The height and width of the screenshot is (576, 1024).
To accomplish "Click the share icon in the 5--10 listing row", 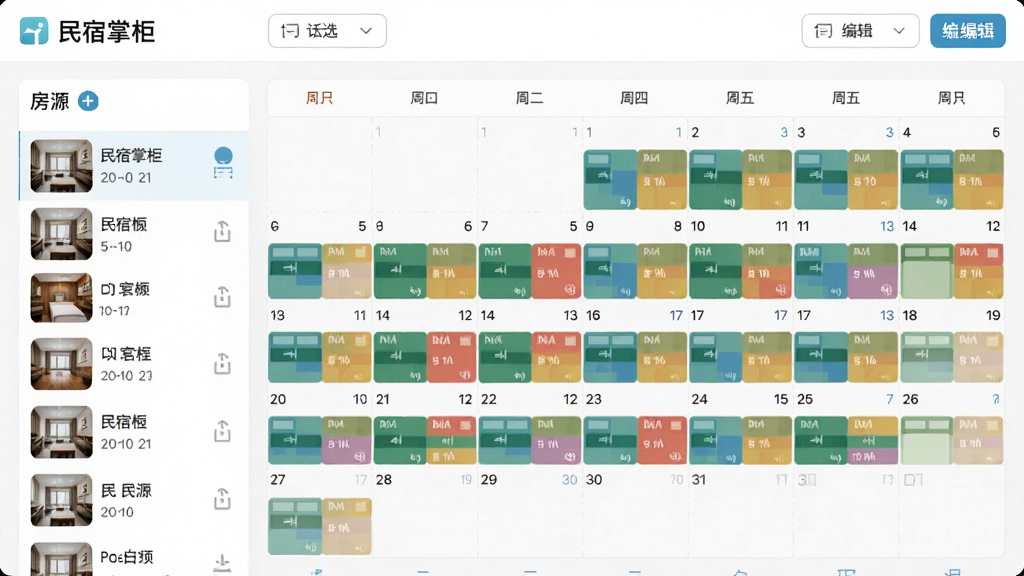I will click(222, 232).
